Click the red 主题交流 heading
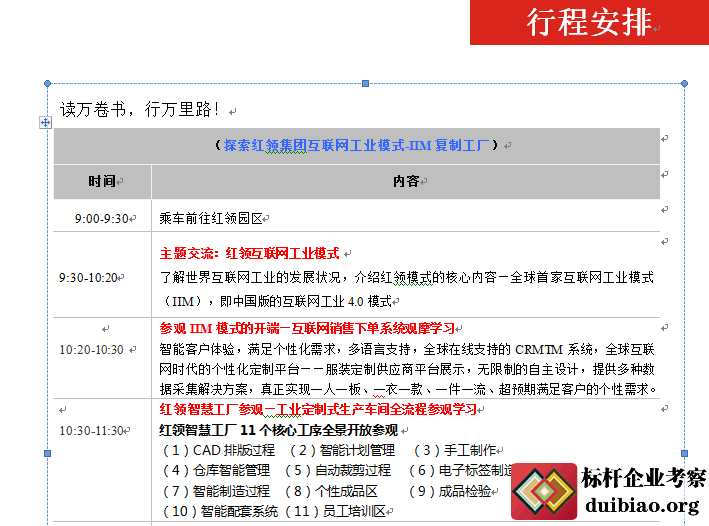Screen dimensions: 709x526 pos(250,253)
